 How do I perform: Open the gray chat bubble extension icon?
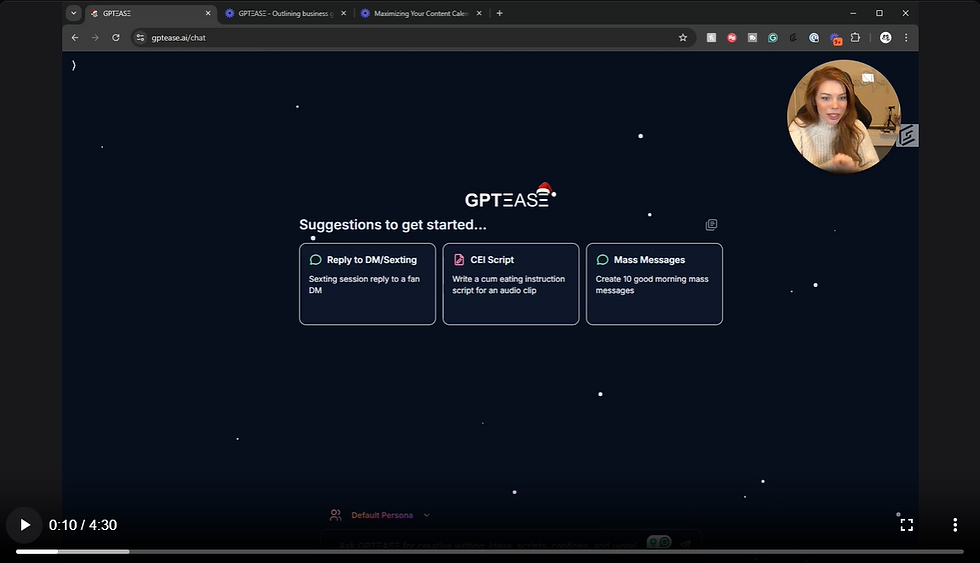(752, 37)
